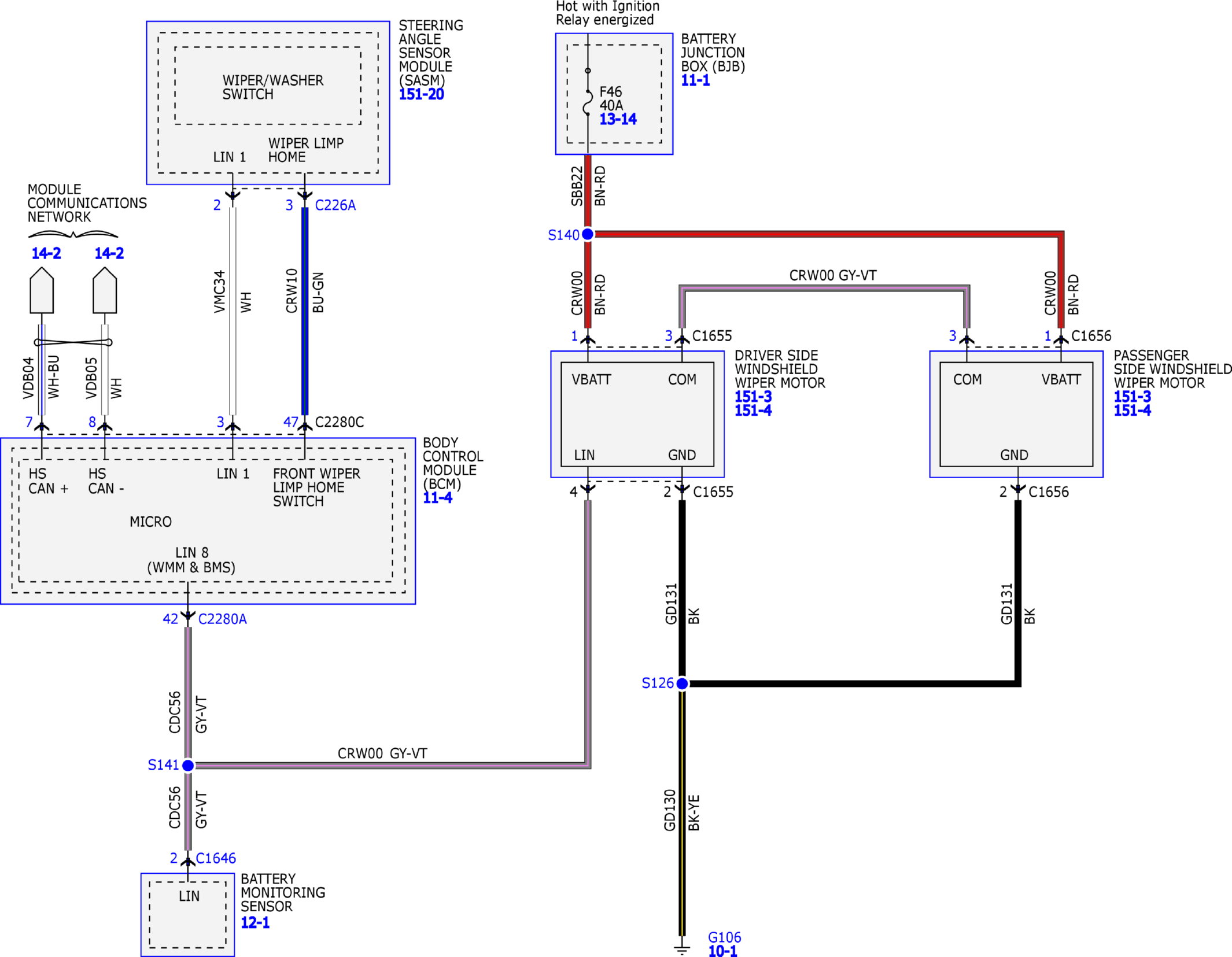Open the 12-1 Battery Monitoring Sensor link
1232x957 pixels.
pos(255,922)
